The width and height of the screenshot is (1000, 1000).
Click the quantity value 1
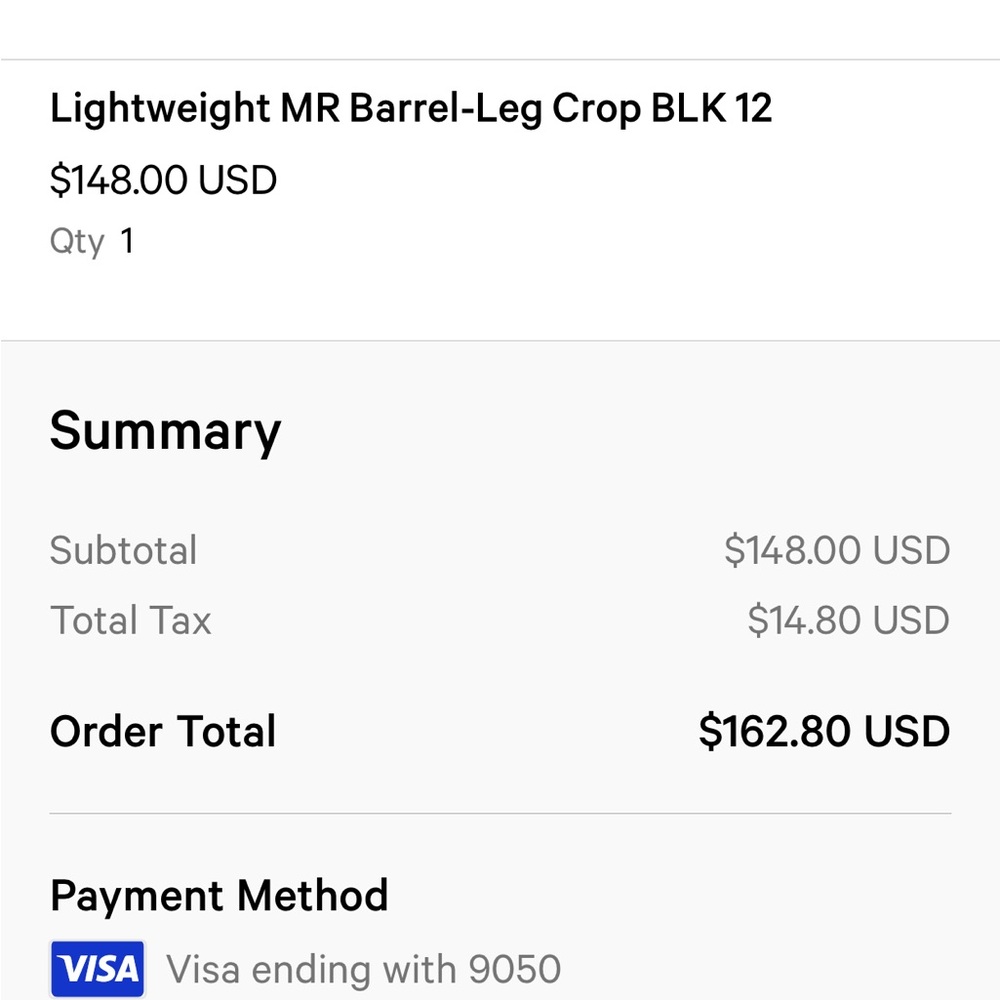click(x=127, y=241)
